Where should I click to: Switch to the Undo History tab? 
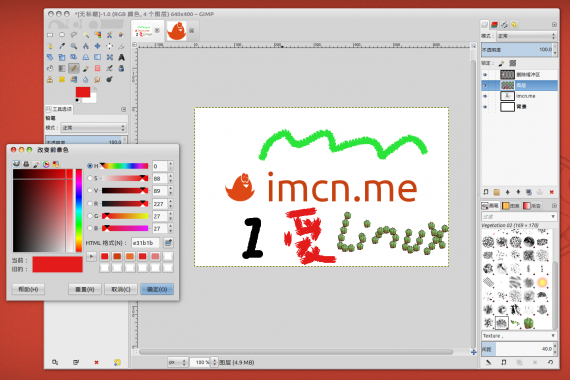coord(514,25)
